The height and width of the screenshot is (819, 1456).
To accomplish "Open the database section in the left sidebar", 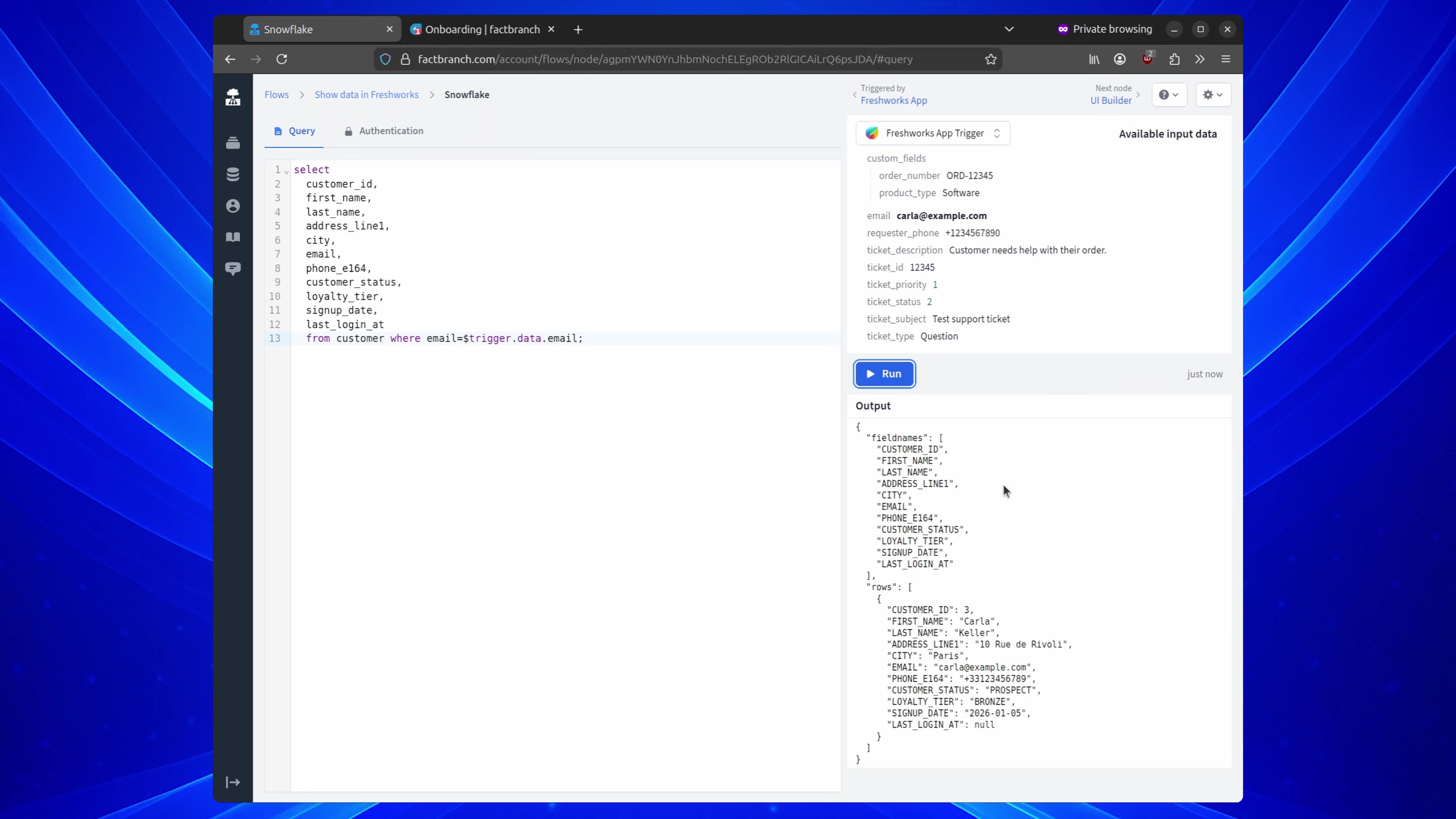I will click(x=233, y=174).
